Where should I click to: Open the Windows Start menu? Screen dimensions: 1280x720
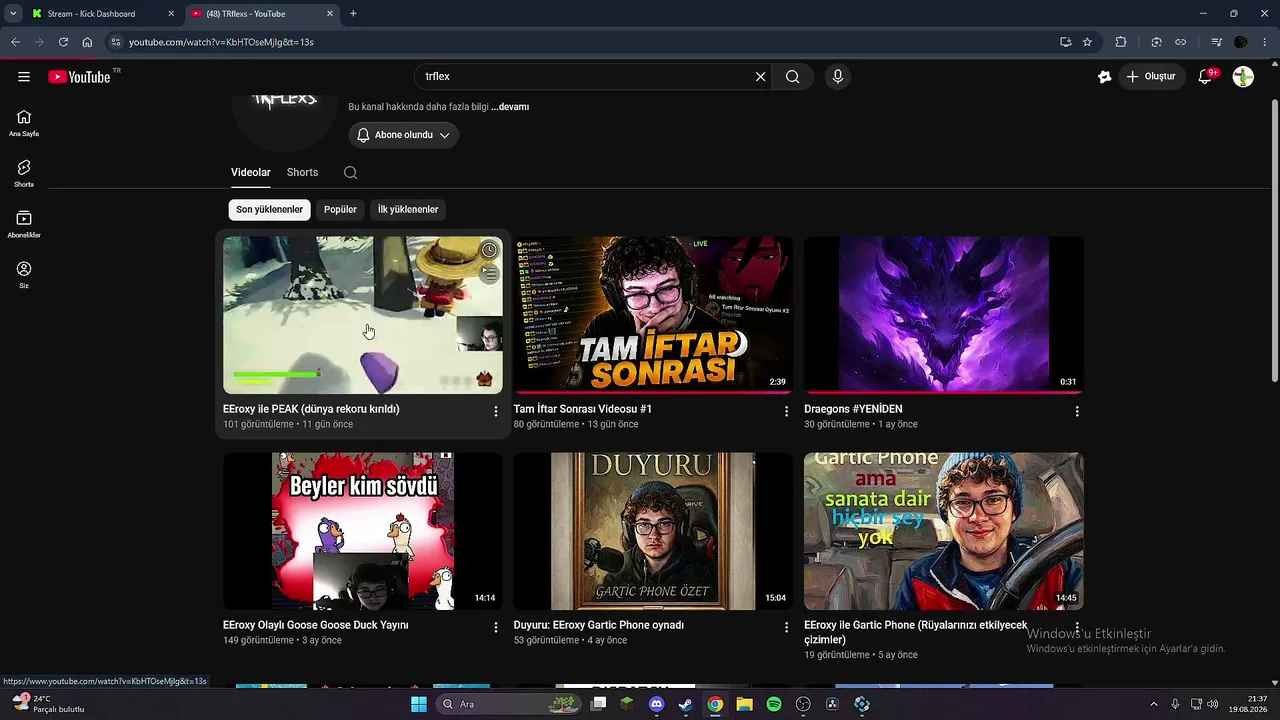point(419,704)
